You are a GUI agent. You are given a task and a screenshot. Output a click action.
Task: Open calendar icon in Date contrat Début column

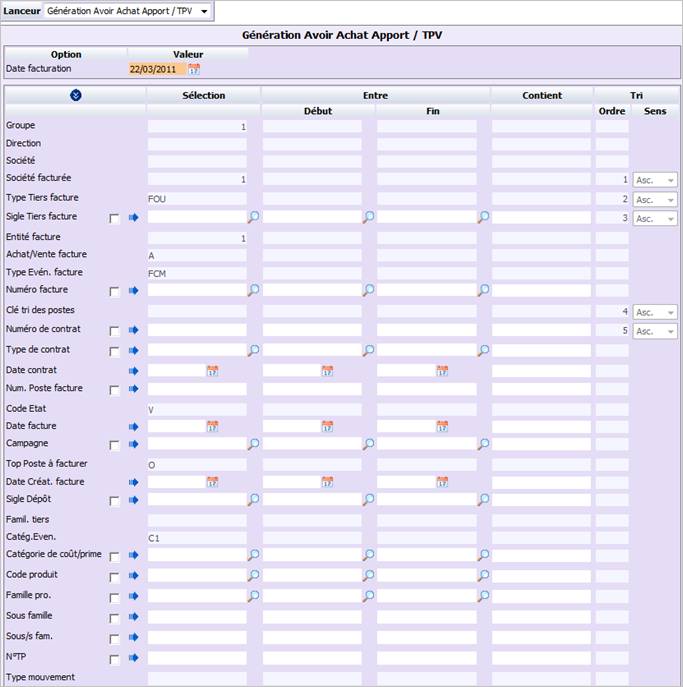[x=327, y=371]
